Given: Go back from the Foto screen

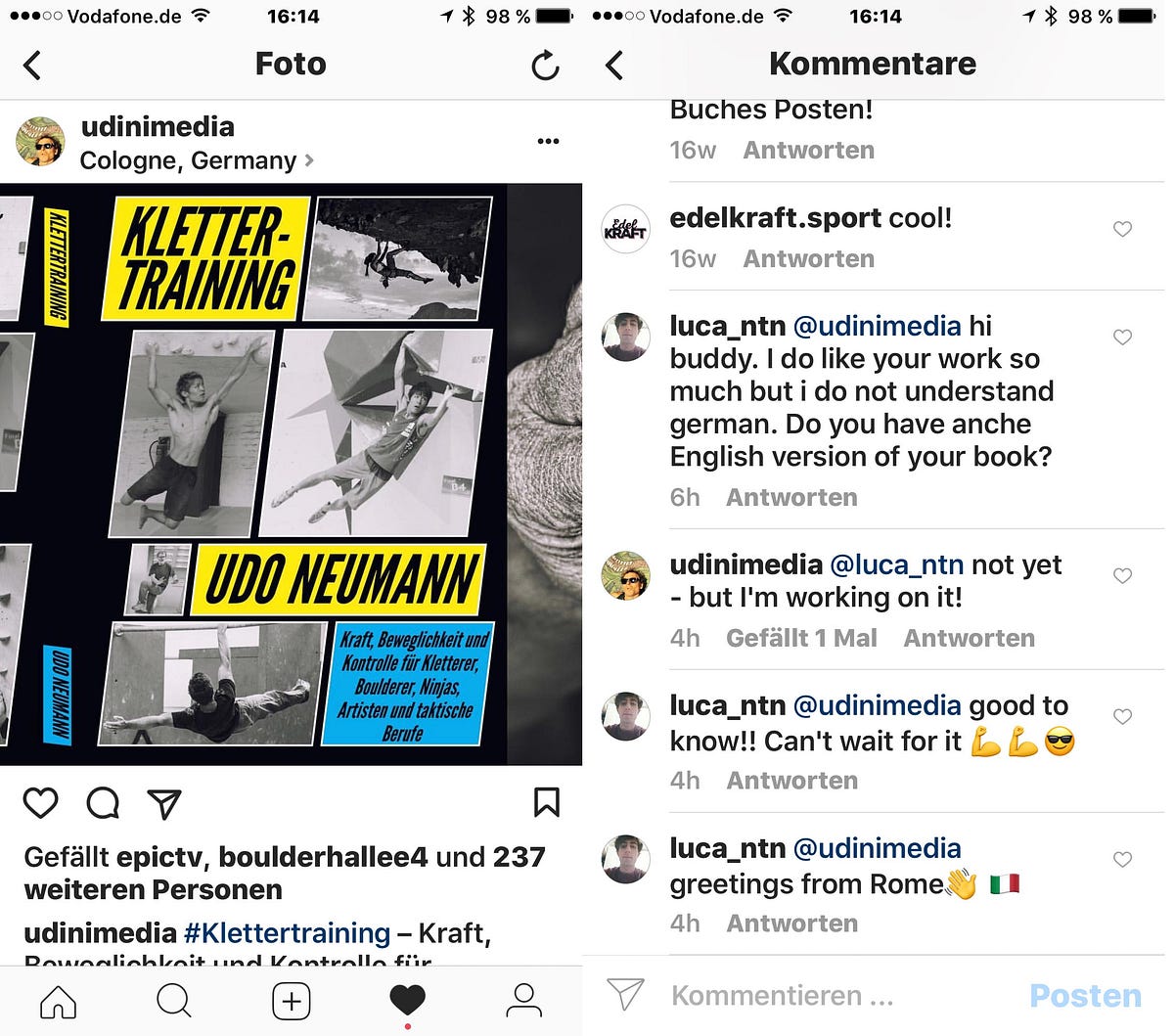Looking at the screenshot, I should (x=32, y=66).
